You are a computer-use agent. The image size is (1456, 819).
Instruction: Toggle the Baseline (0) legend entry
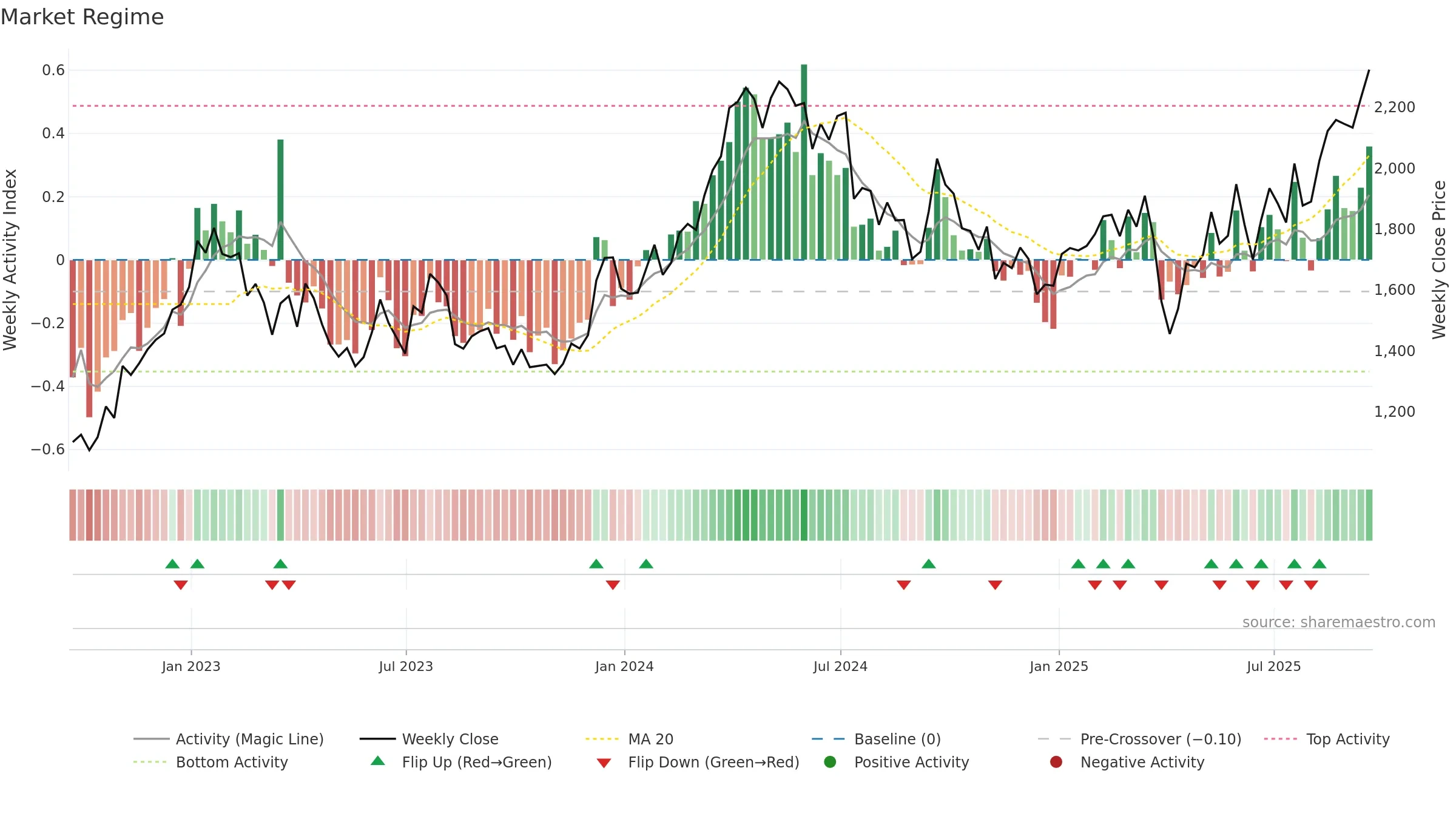(877, 739)
